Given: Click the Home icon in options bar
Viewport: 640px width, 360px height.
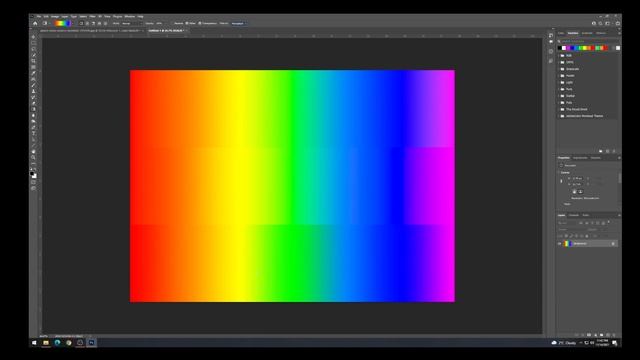Looking at the screenshot, I should point(35,23).
